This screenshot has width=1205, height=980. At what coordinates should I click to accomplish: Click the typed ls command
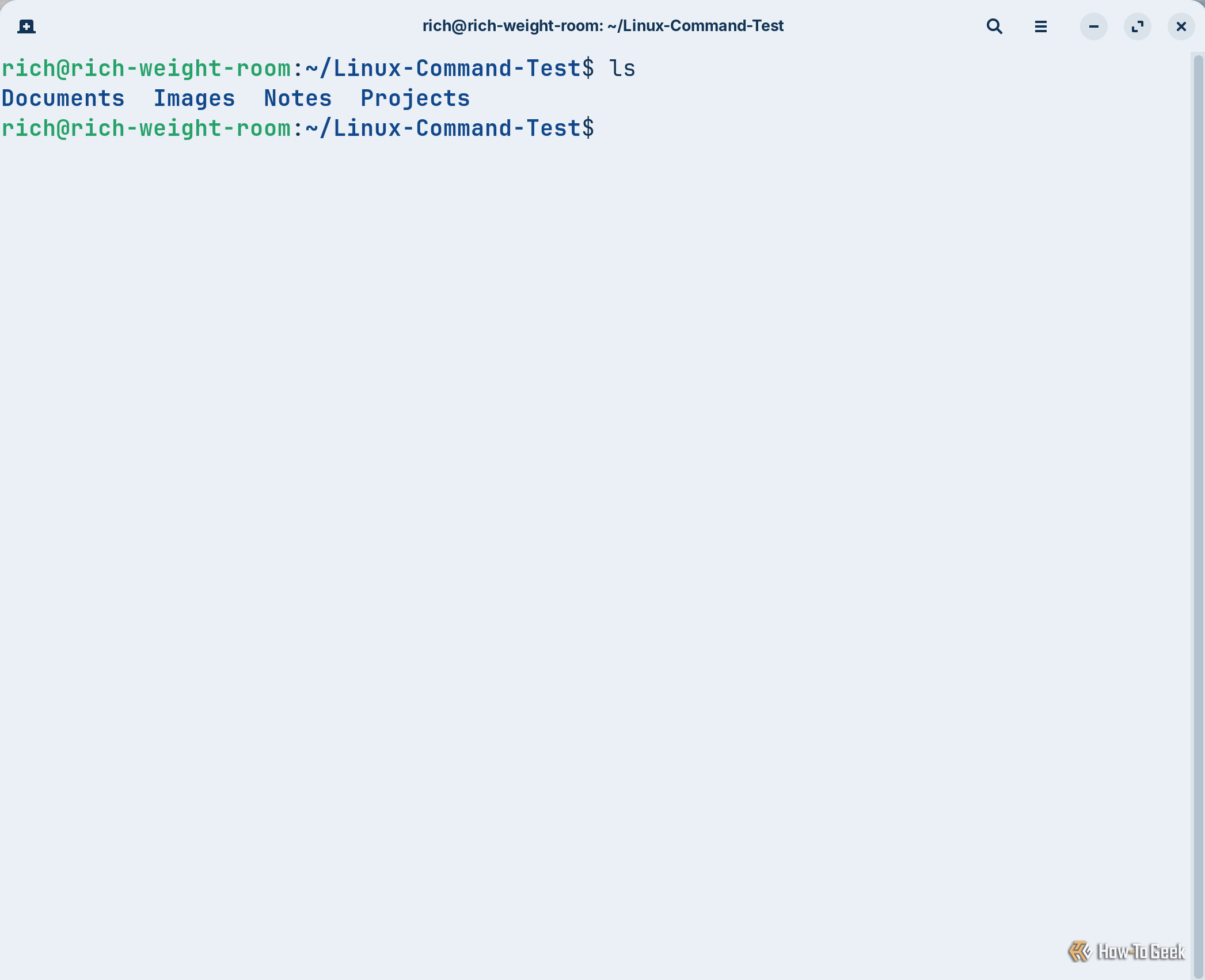click(622, 69)
